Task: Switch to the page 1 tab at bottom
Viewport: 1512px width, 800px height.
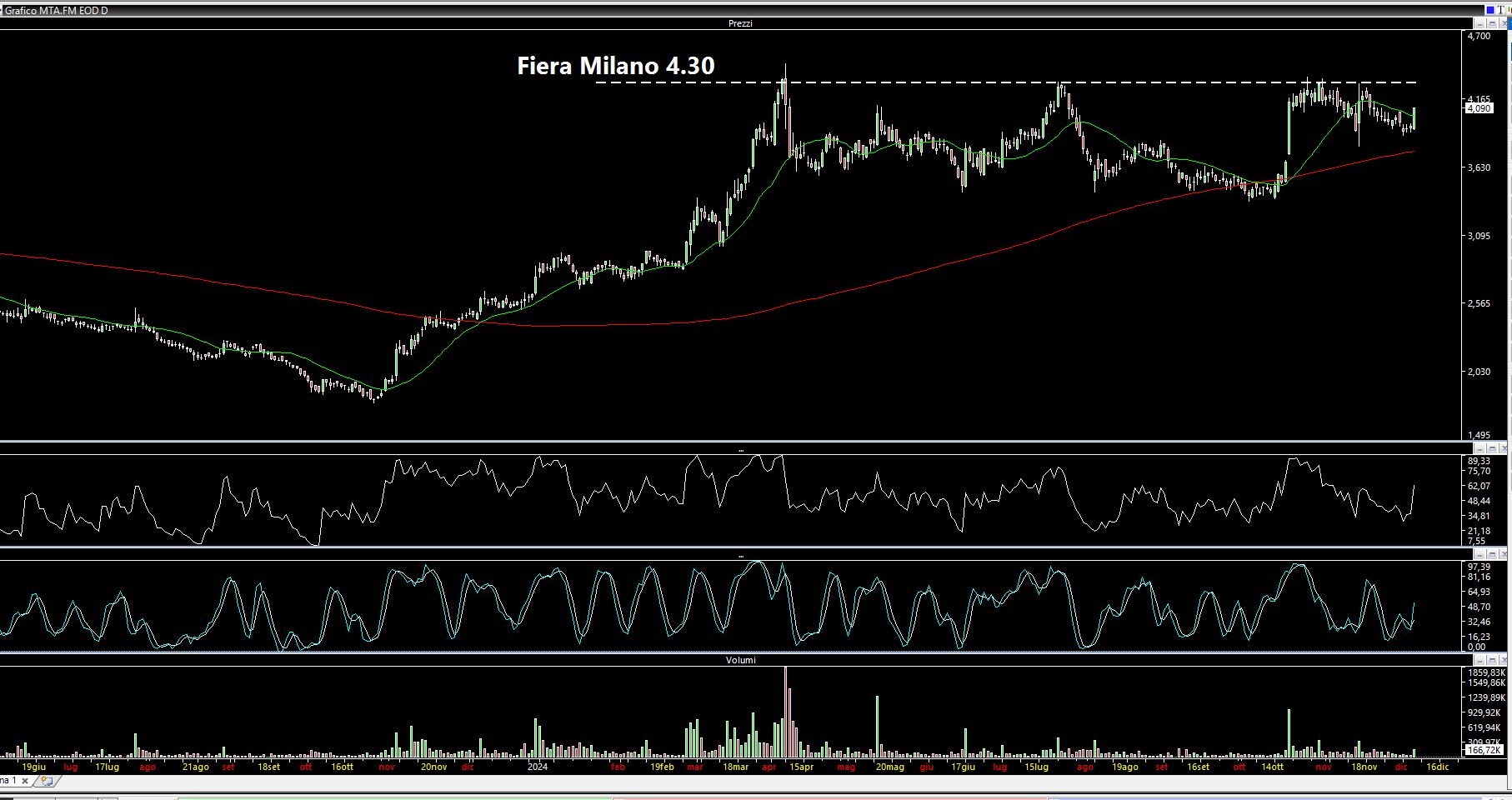Action: pyautogui.click(x=8, y=781)
